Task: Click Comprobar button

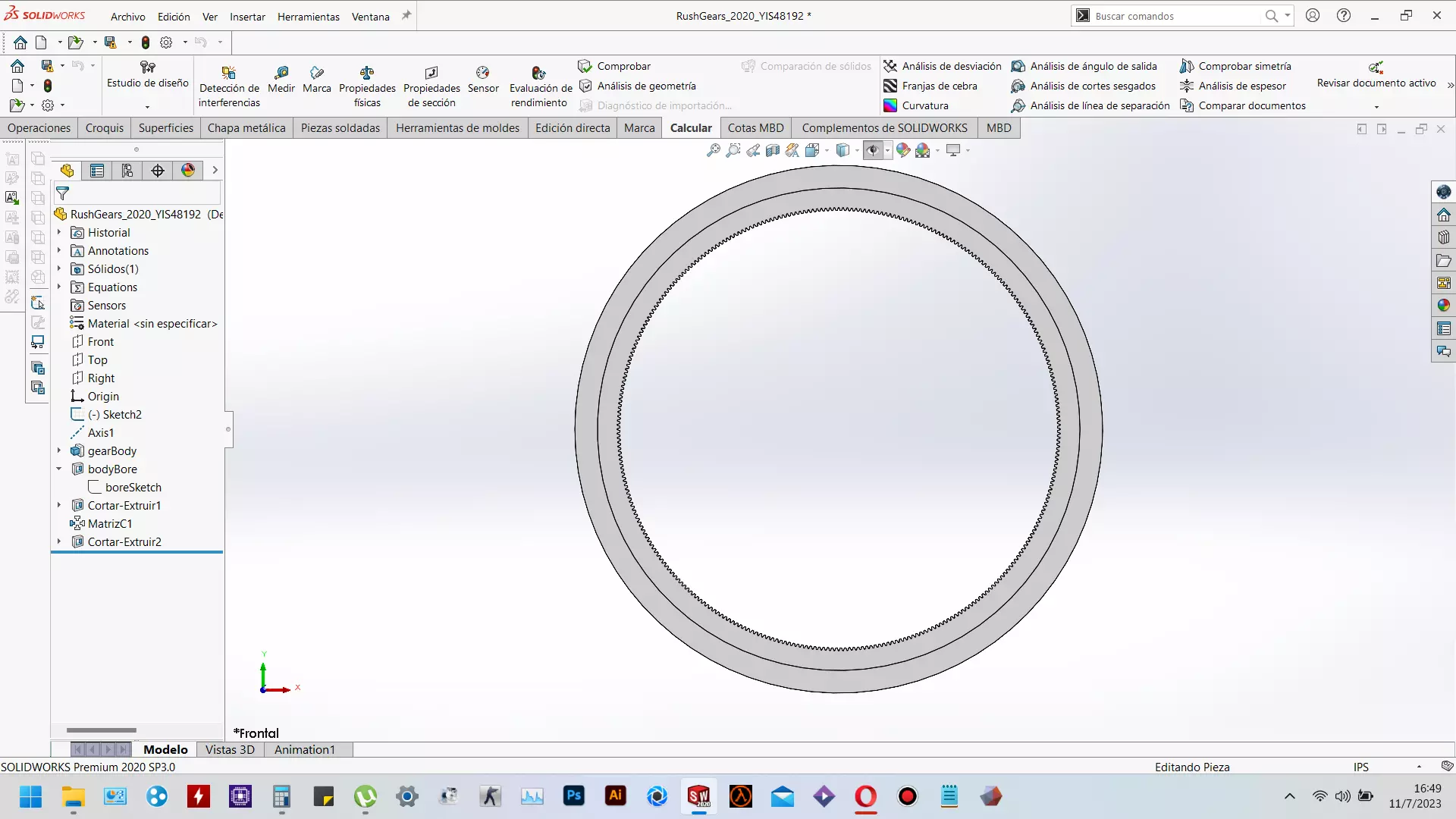Action: [x=614, y=66]
